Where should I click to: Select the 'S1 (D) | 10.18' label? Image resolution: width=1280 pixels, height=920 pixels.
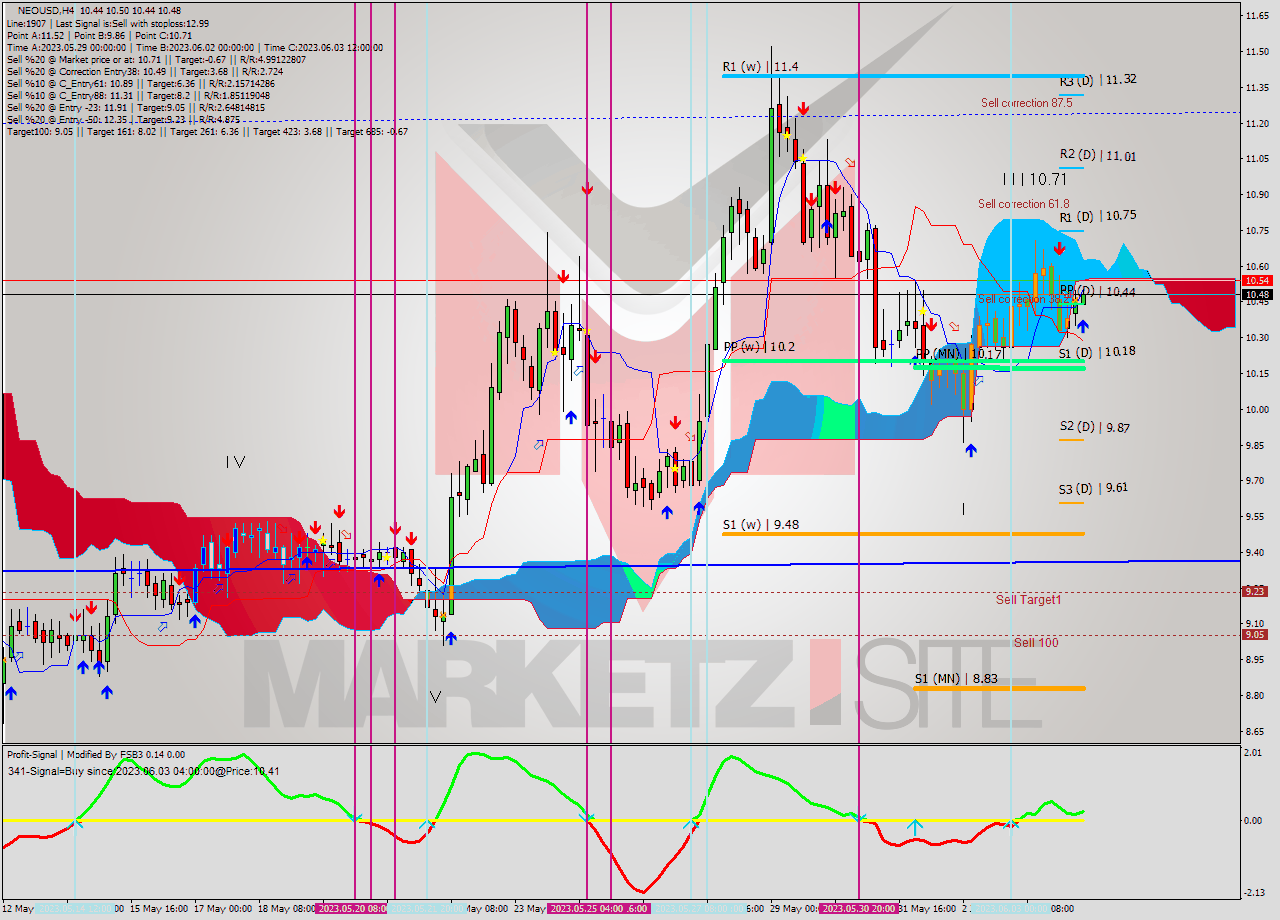tap(1098, 352)
